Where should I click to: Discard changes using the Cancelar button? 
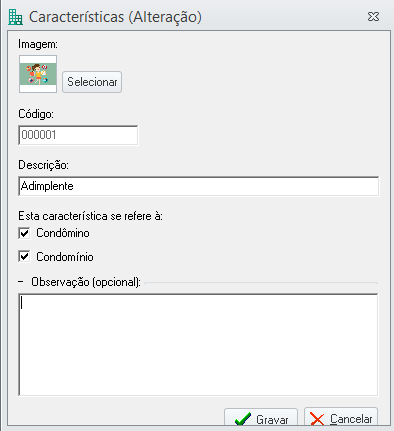click(341, 417)
